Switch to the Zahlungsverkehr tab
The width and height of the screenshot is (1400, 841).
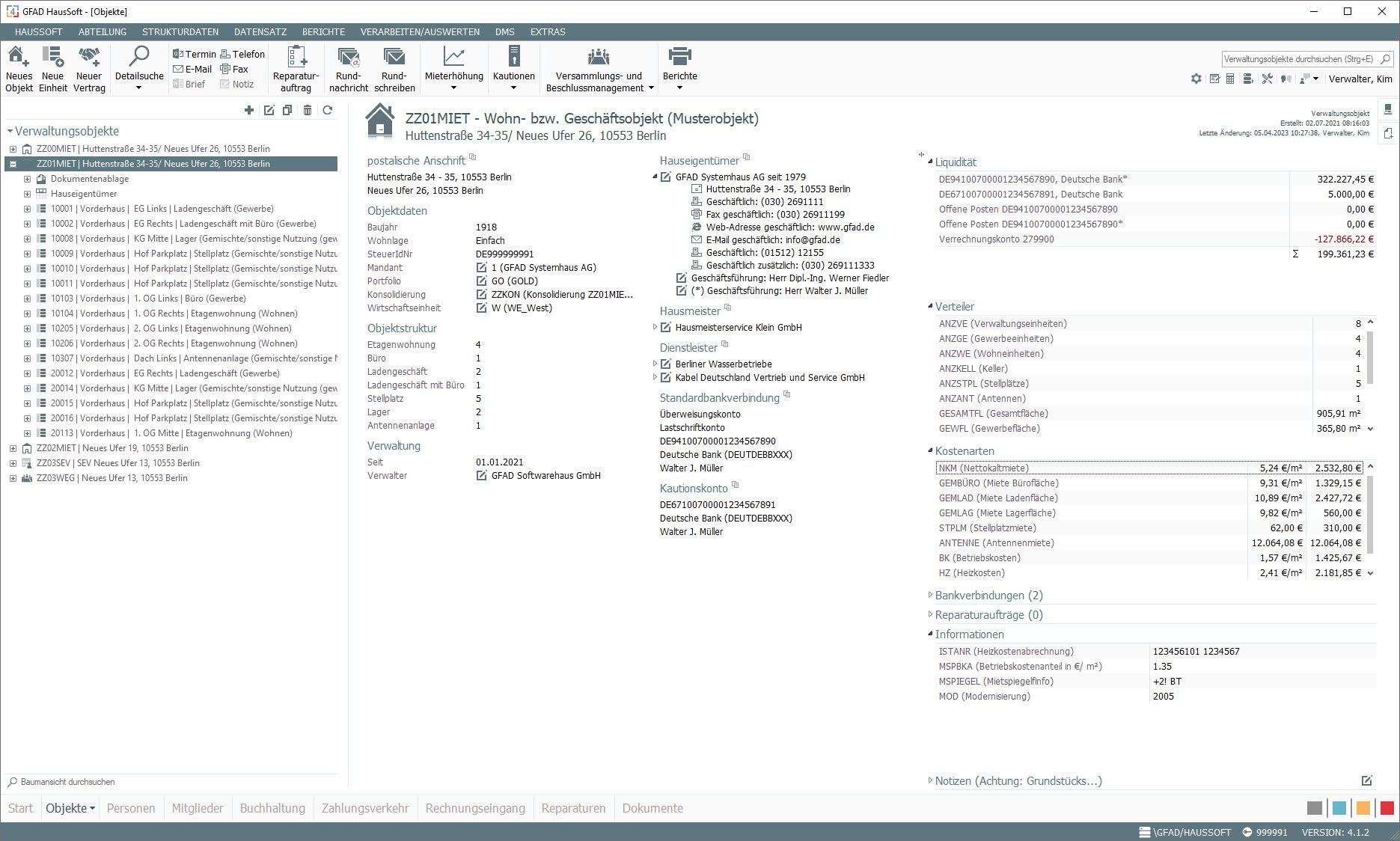coord(365,808)
